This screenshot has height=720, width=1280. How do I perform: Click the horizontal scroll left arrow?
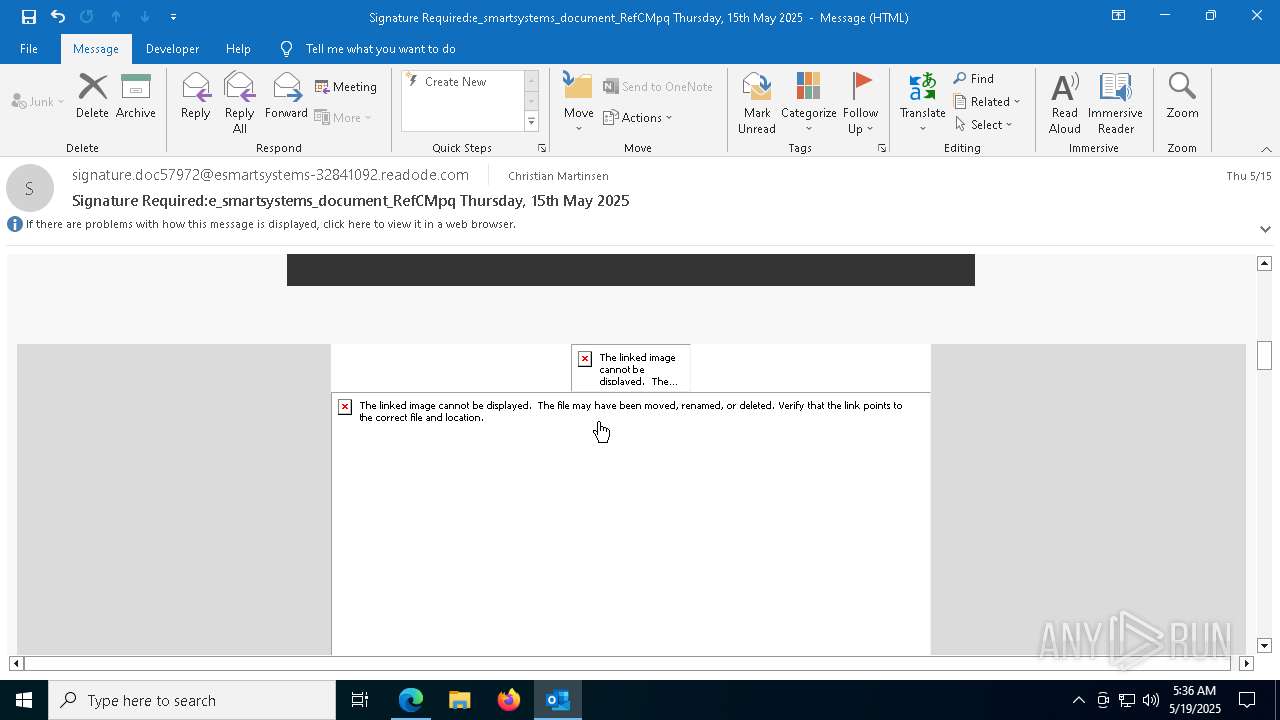[x=16, y=663]
